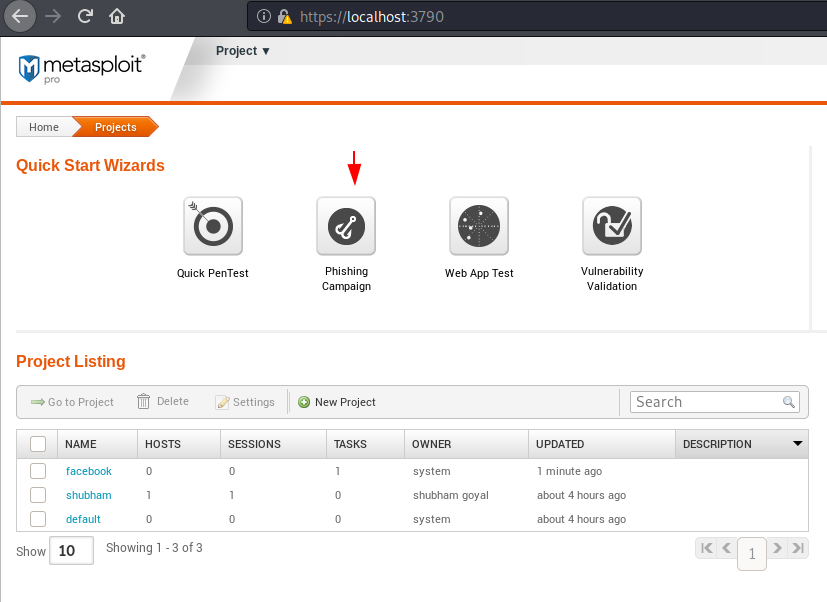827x602 pixels.
Task: Click the browser home icon
Action: coord(117,16)
